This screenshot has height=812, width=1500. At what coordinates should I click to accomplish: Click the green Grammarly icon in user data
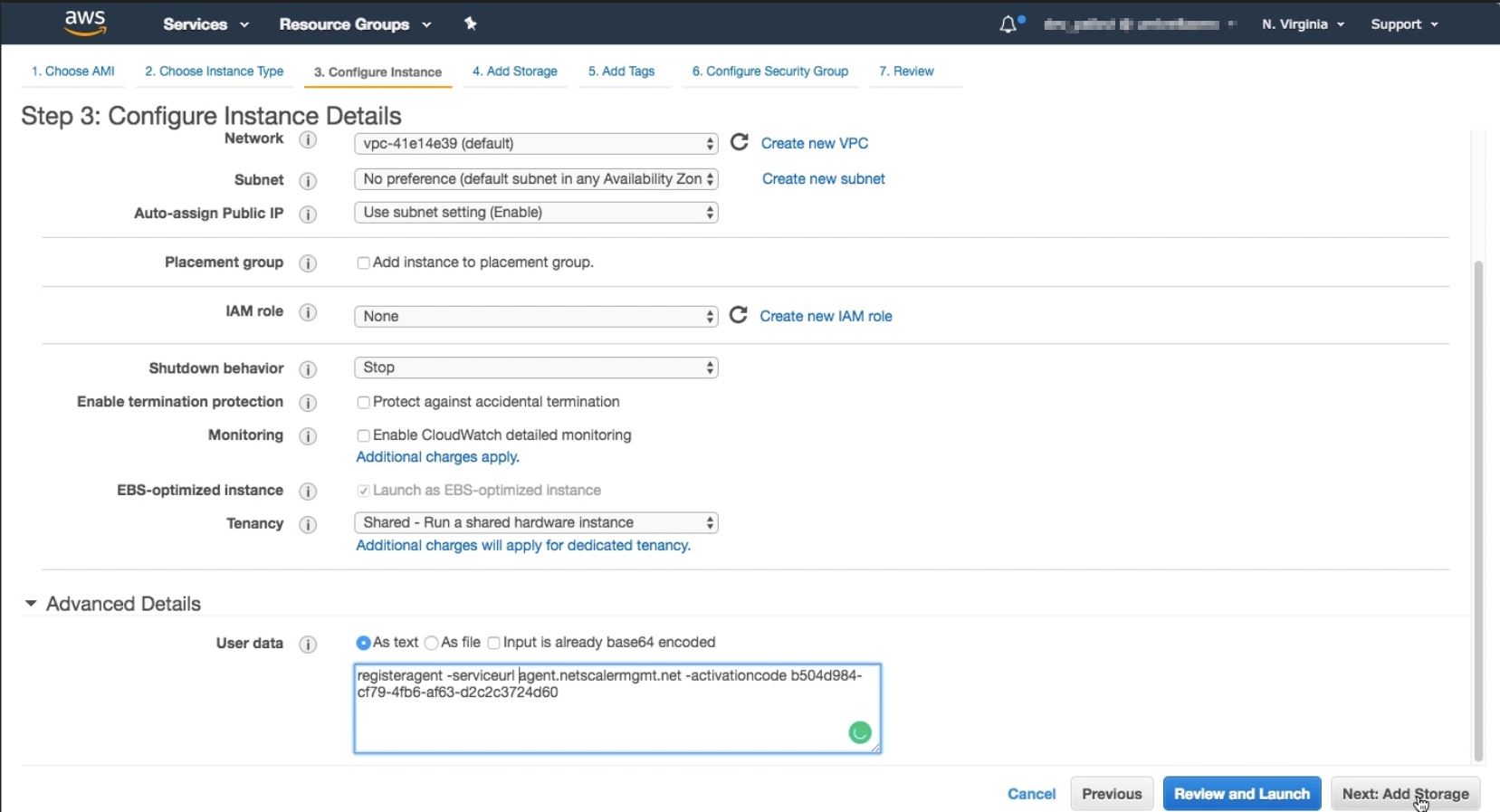point(860,732)
